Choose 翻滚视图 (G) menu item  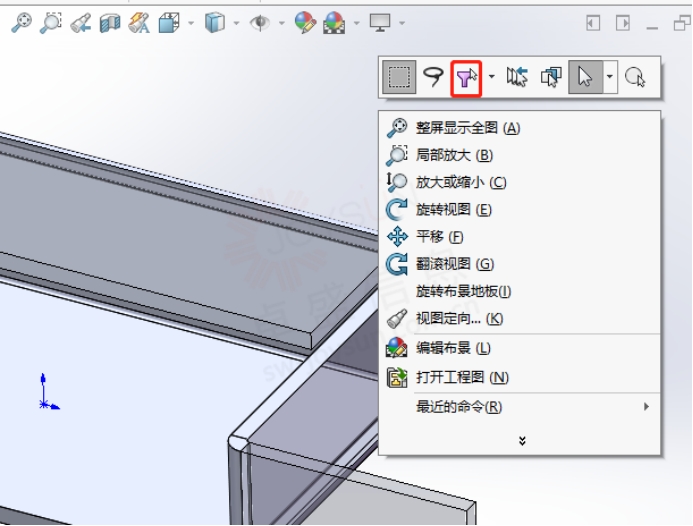520,264
